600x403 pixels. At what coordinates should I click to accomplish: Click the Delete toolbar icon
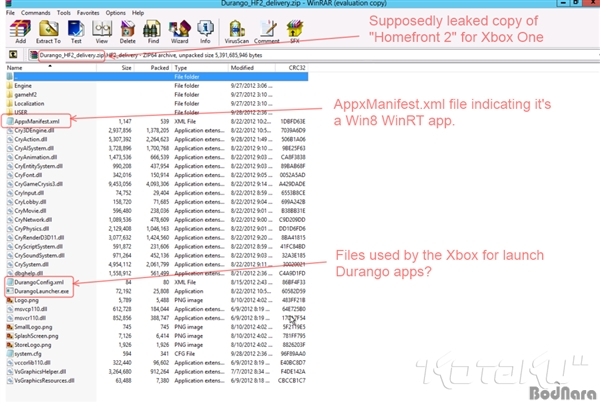click(127, 32)
